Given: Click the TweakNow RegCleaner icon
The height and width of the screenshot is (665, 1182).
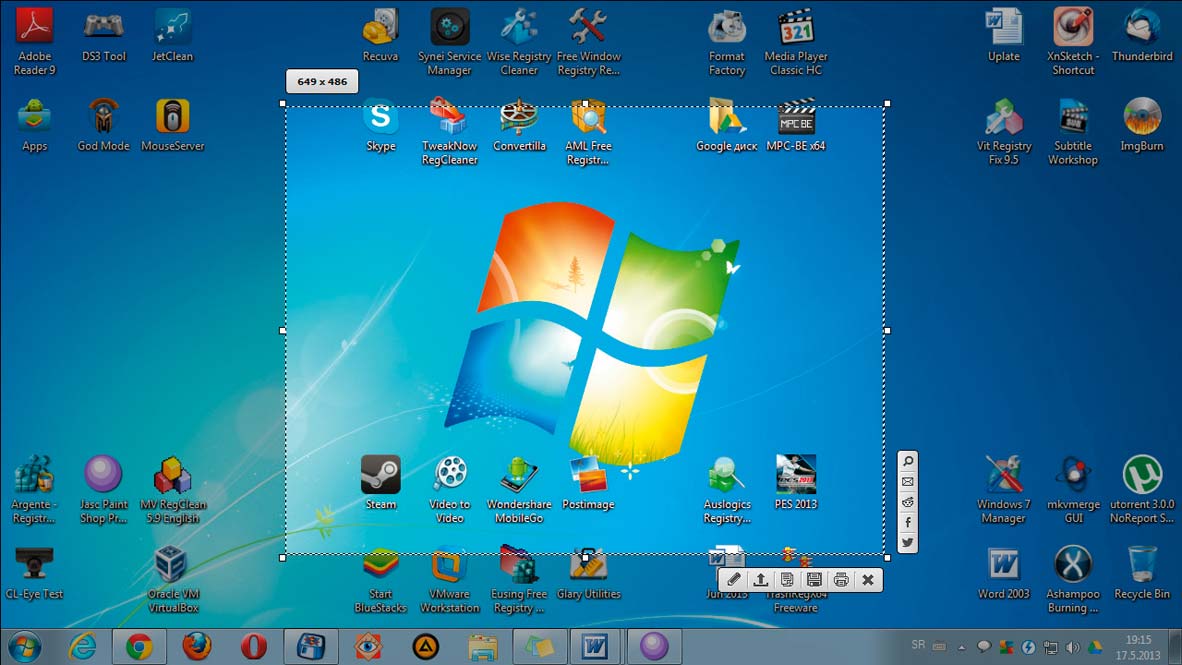Looking at the screenshot, I should point(449,131).
